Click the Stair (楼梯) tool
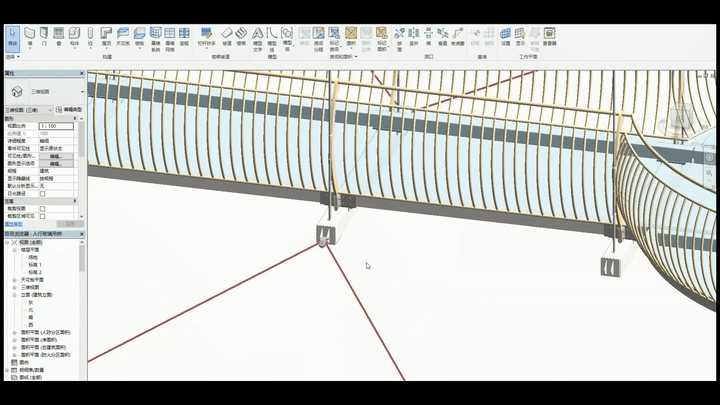720x405 pixels. pos(241,36)
